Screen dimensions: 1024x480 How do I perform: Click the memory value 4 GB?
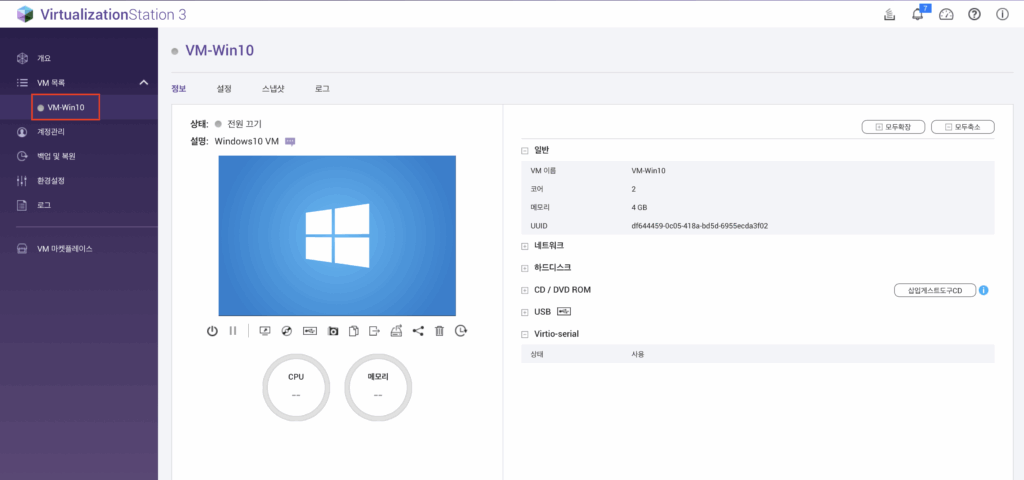tap(639, 208)
